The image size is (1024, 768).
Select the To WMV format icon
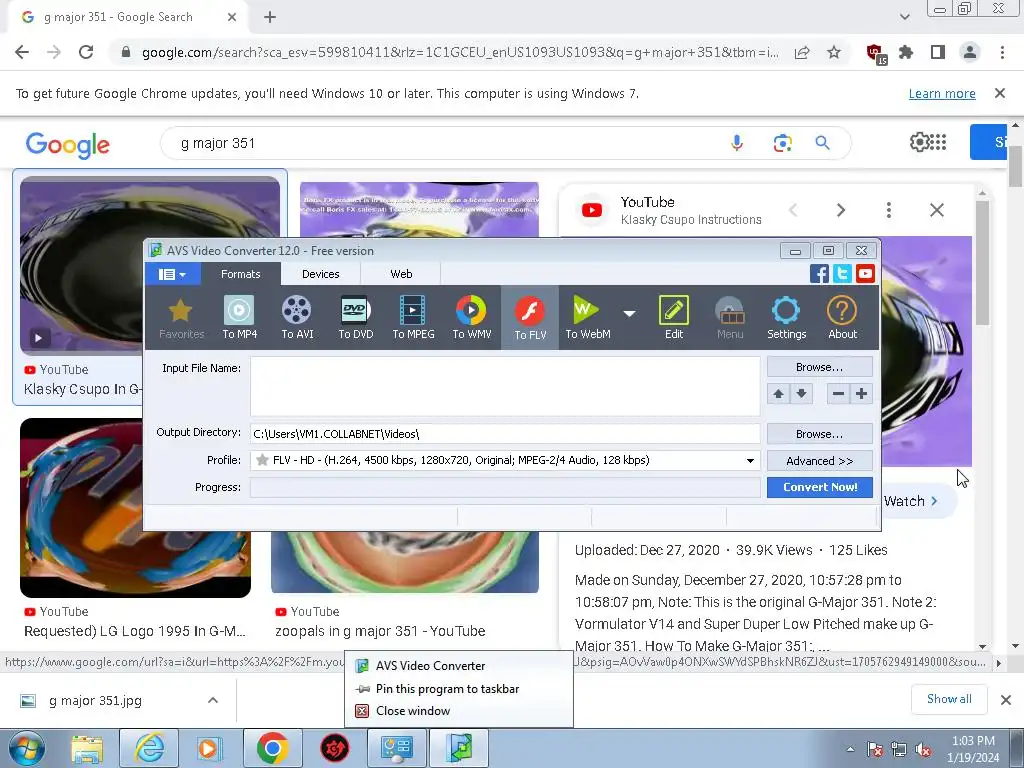[x=472, y=317]
